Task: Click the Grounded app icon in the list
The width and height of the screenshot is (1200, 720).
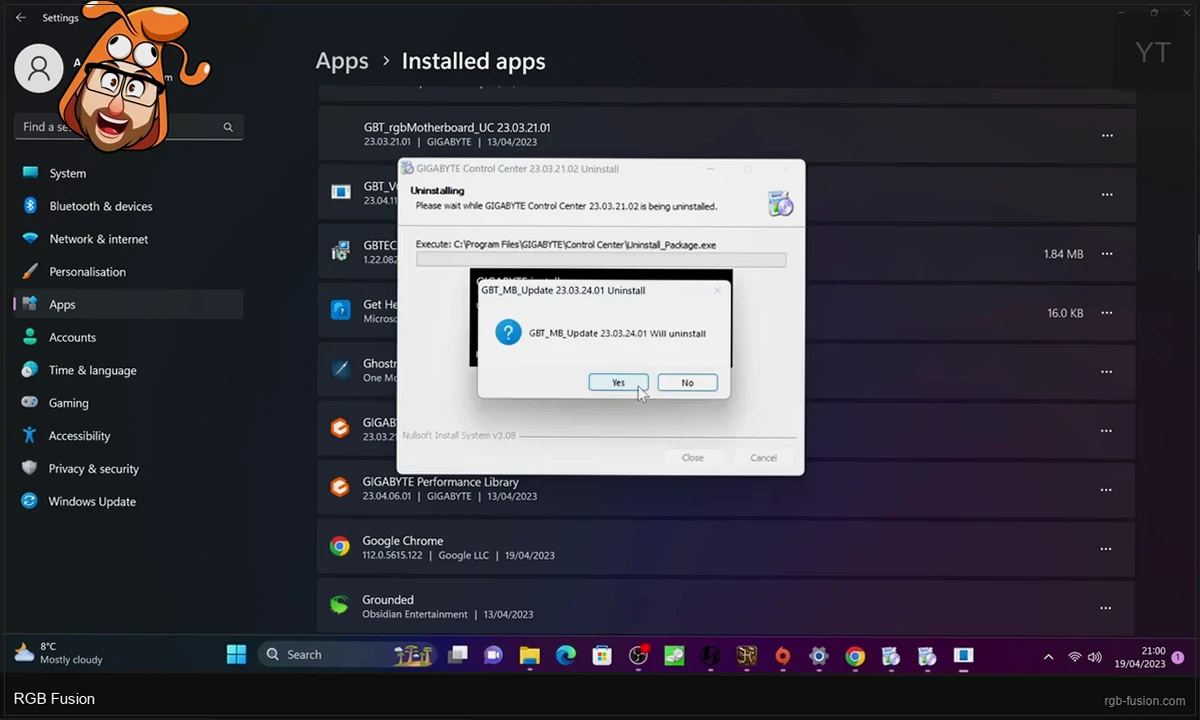Action: pyautogui.click(x=340, y=606)
